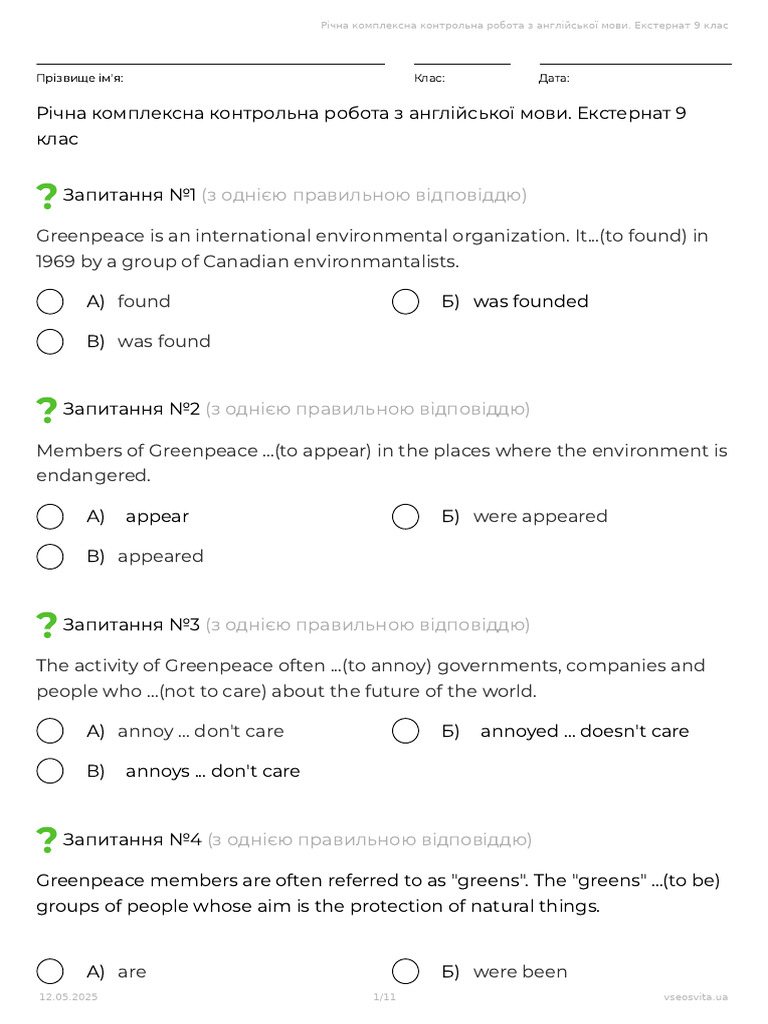Click the page indicator 1/11
Screen dimensions: 768x1024
click(x=385, y=997)
